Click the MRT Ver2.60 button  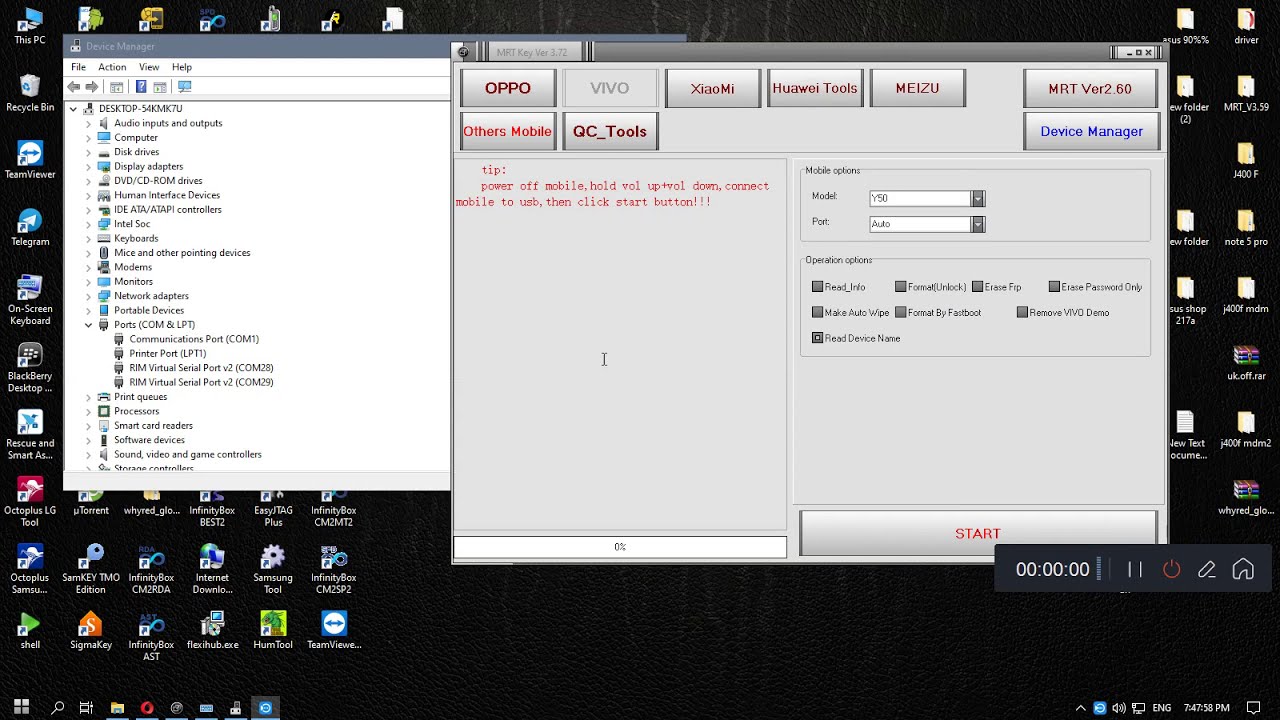[1090, 88]
